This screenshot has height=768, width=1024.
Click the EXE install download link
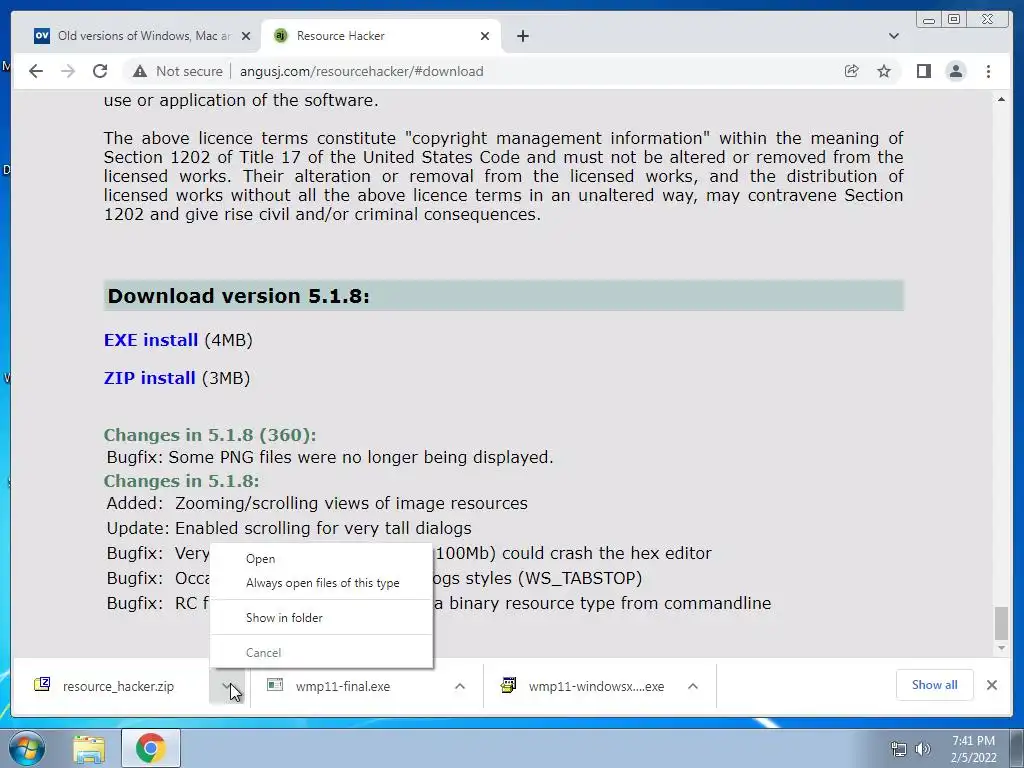tap(151, 340)
